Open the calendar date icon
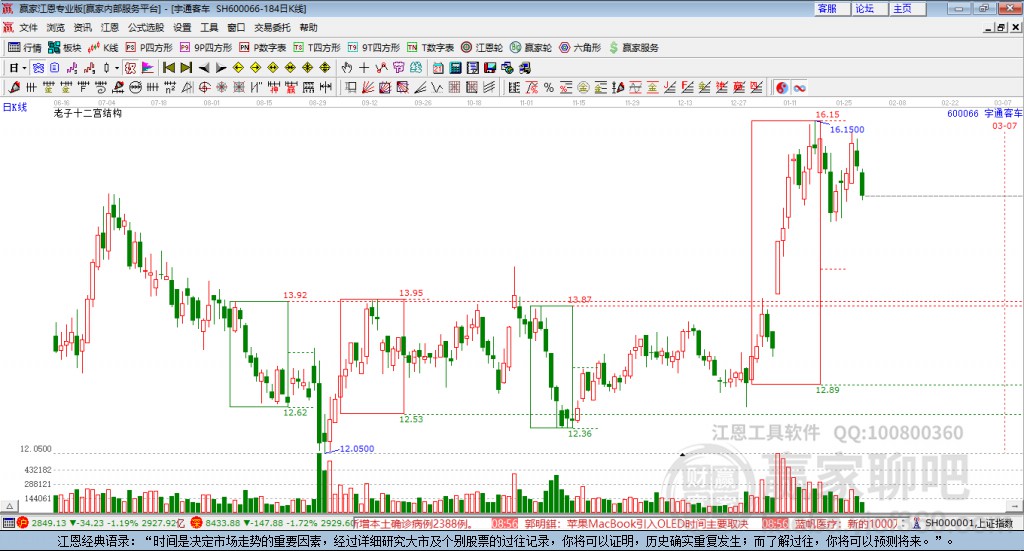 [x=438, y=67]
